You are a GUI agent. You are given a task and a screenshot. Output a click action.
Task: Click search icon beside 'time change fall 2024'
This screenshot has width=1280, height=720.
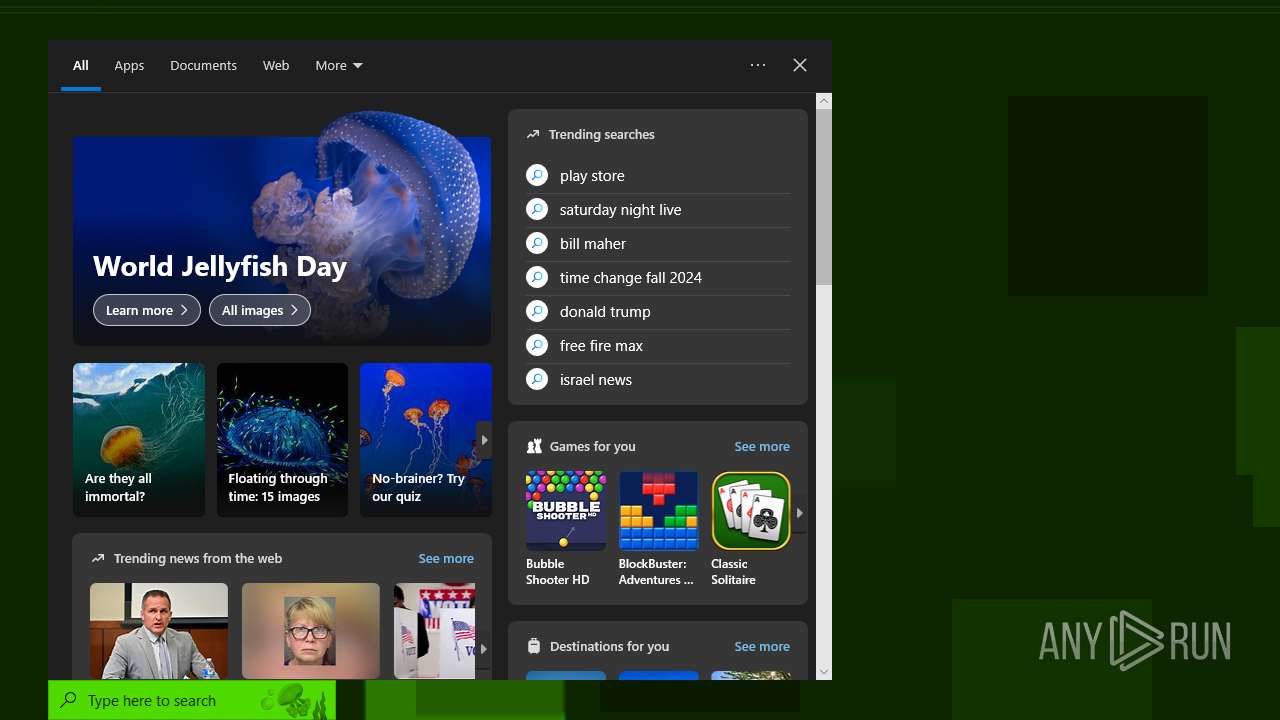(x=537, y=277)
